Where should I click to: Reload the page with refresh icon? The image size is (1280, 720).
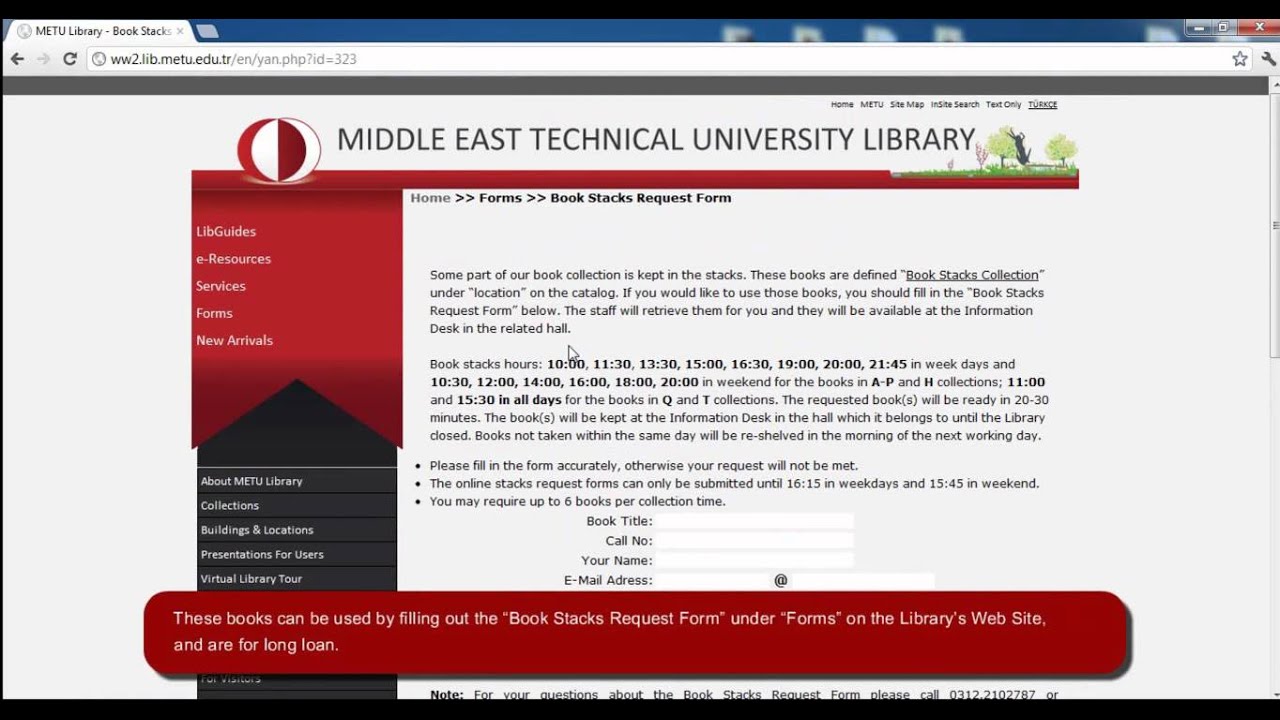(70, 59)
